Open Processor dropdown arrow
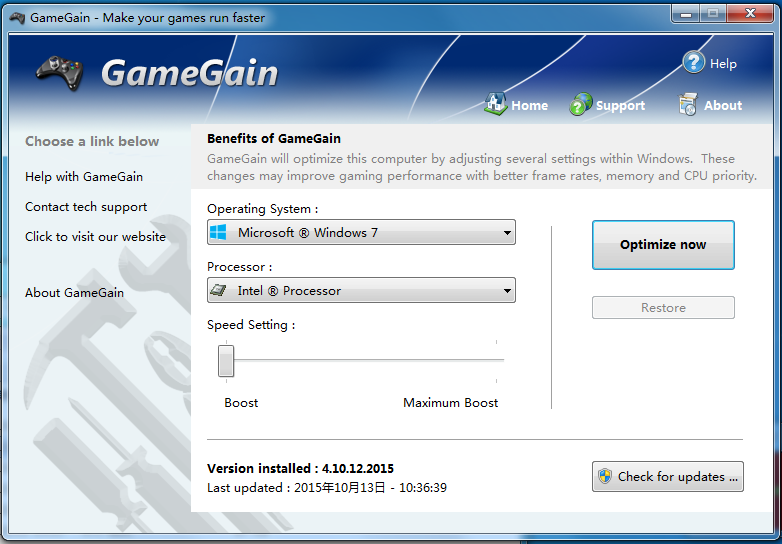This screenshot has height=544, width=782. (x=507, y=291)
